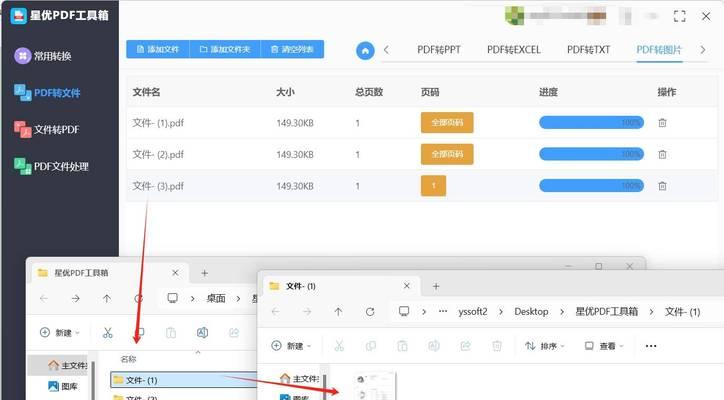Close the 星优PDF工具箱 Explorer tab
Viewport: 724px width, 400px height.
tap(175, 273)
